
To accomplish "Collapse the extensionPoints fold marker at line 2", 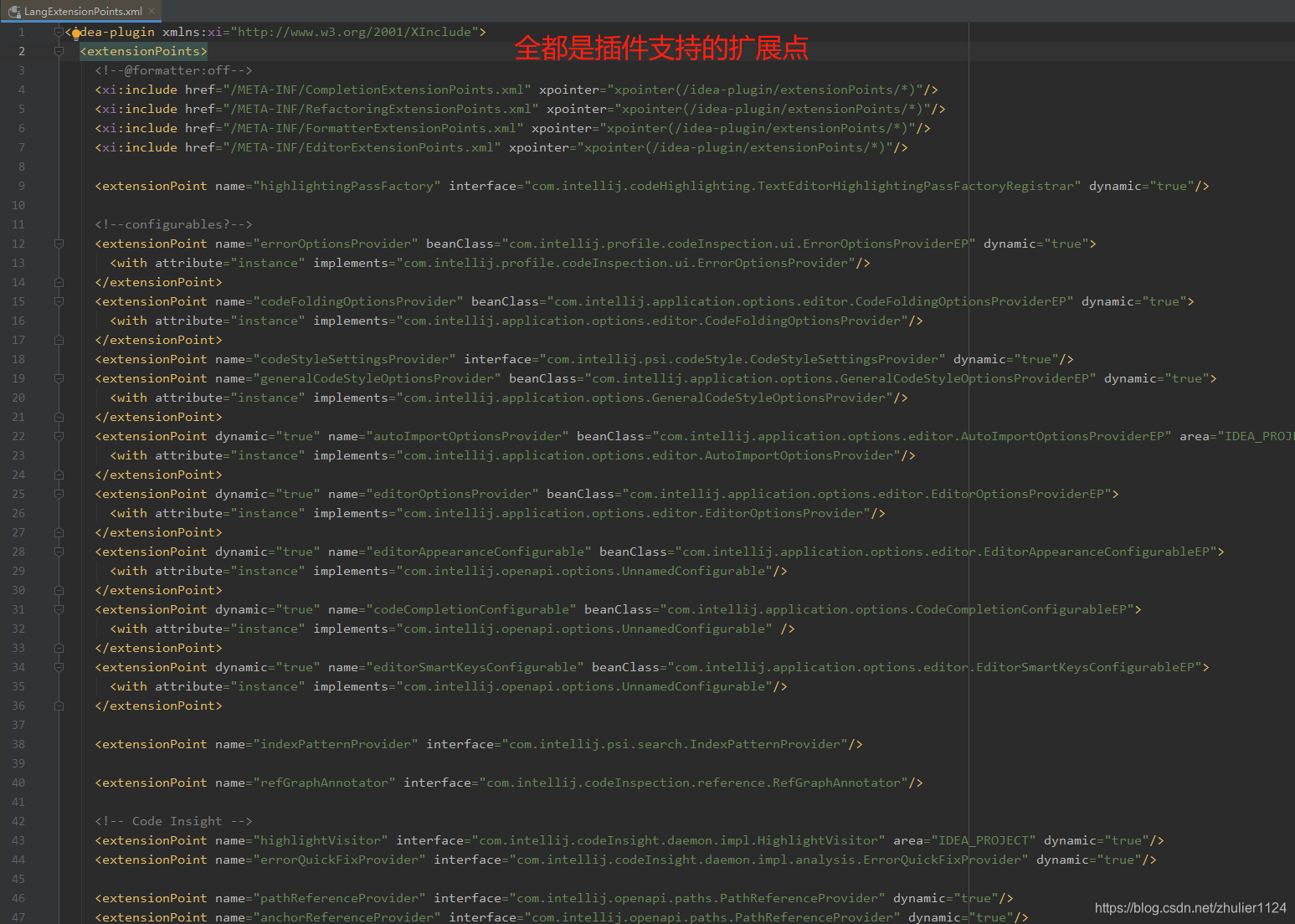I will click(59, 51).
